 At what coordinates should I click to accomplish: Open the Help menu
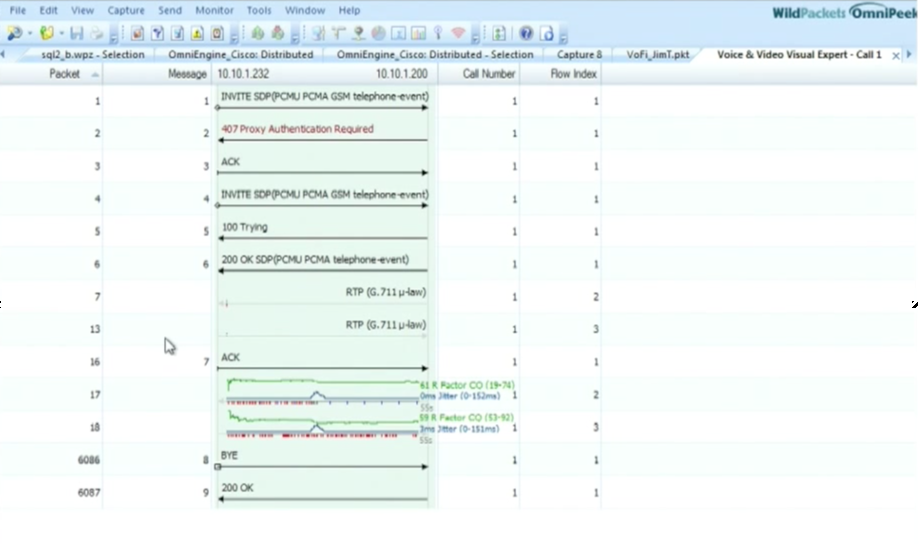tap(350, 11)
